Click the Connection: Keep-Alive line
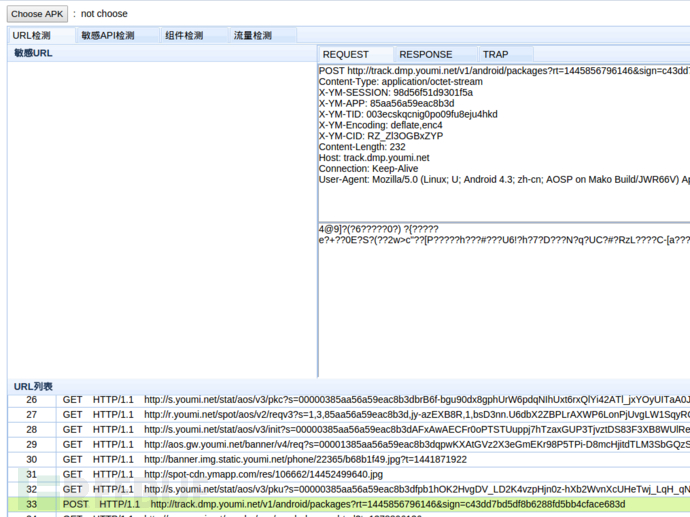The width and height of the screenshot is (690, 517). pos(368,169)
